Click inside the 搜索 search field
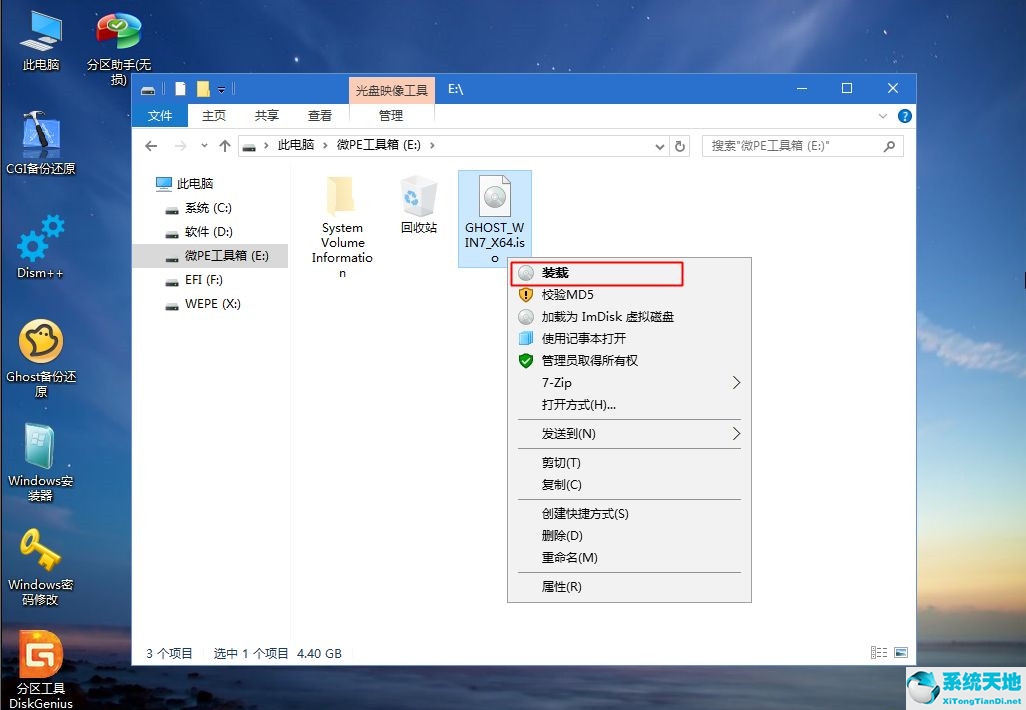The height and width of the screenshot is (710, 1026). (800, 145)
